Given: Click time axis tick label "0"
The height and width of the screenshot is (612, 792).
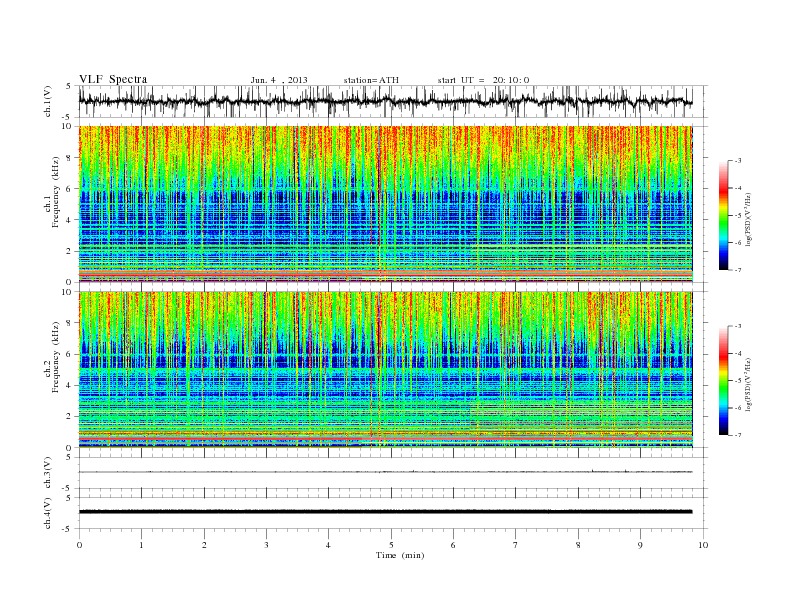Looking at the screenshot, I should (79, 545).
